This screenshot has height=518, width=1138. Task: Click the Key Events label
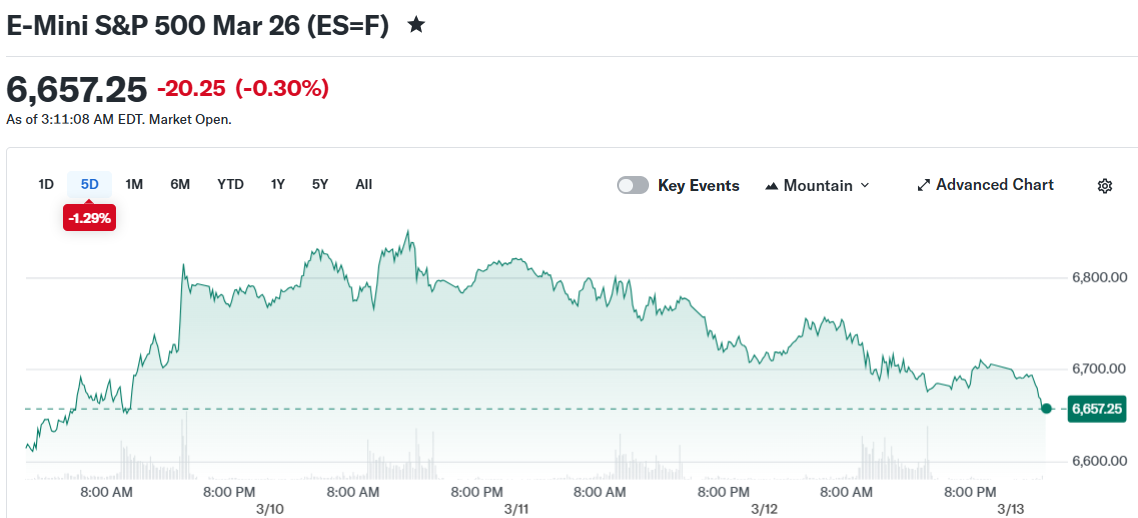pyautogui.click(x=698, y=186)
